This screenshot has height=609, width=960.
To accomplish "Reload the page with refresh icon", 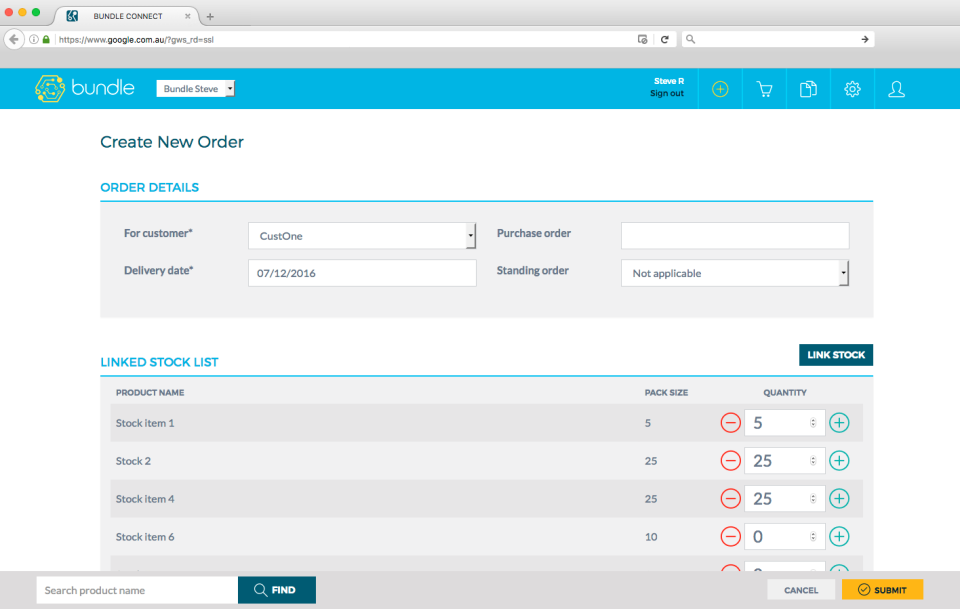I will coord(665,38).
